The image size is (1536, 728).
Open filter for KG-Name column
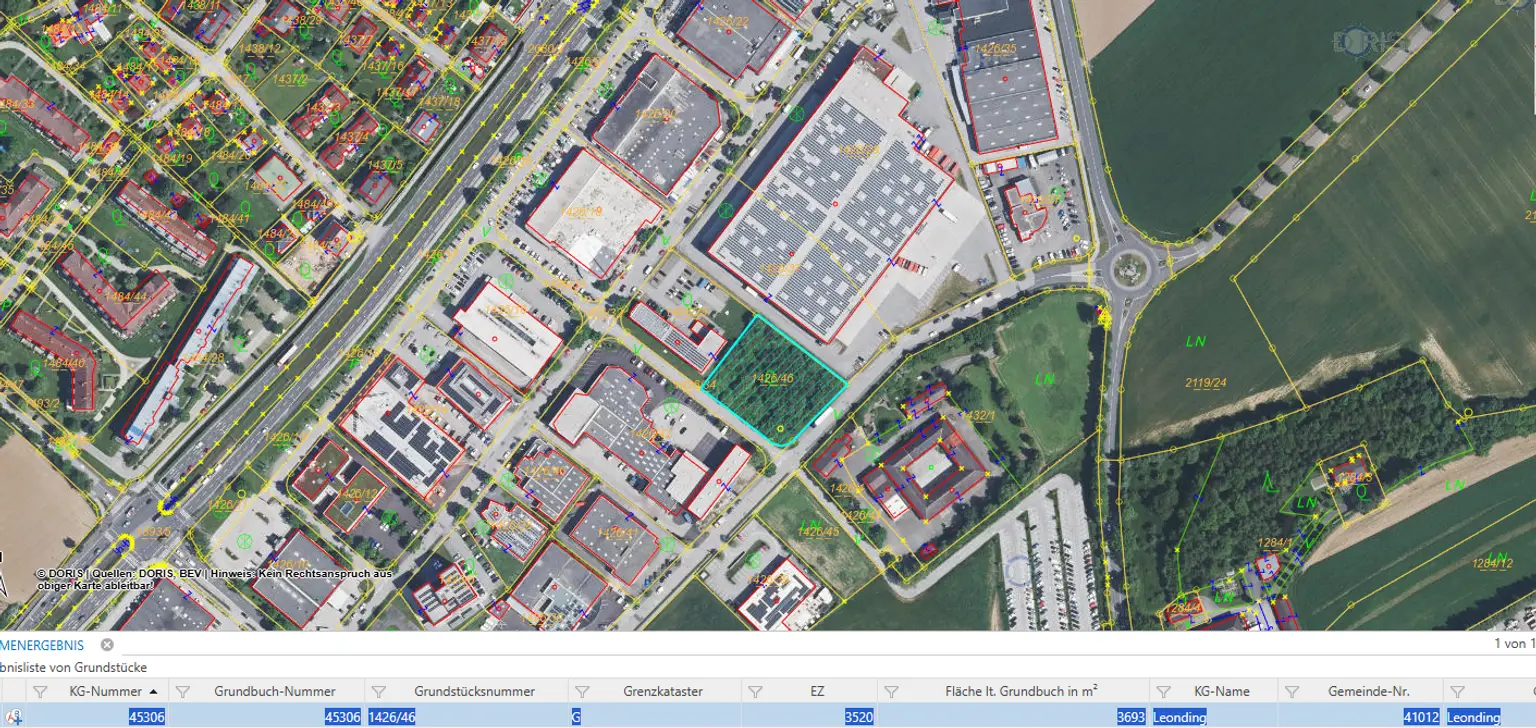coord(1164,691)
